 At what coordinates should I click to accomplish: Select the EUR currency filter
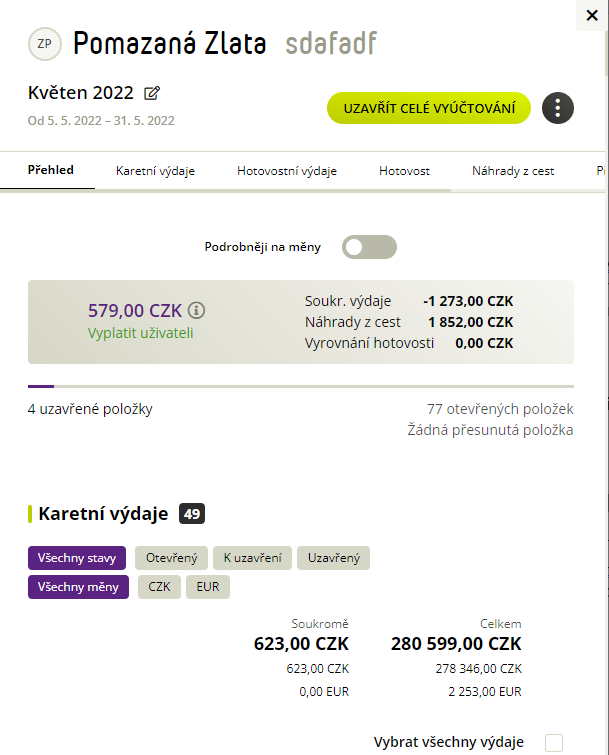[208, 587]
